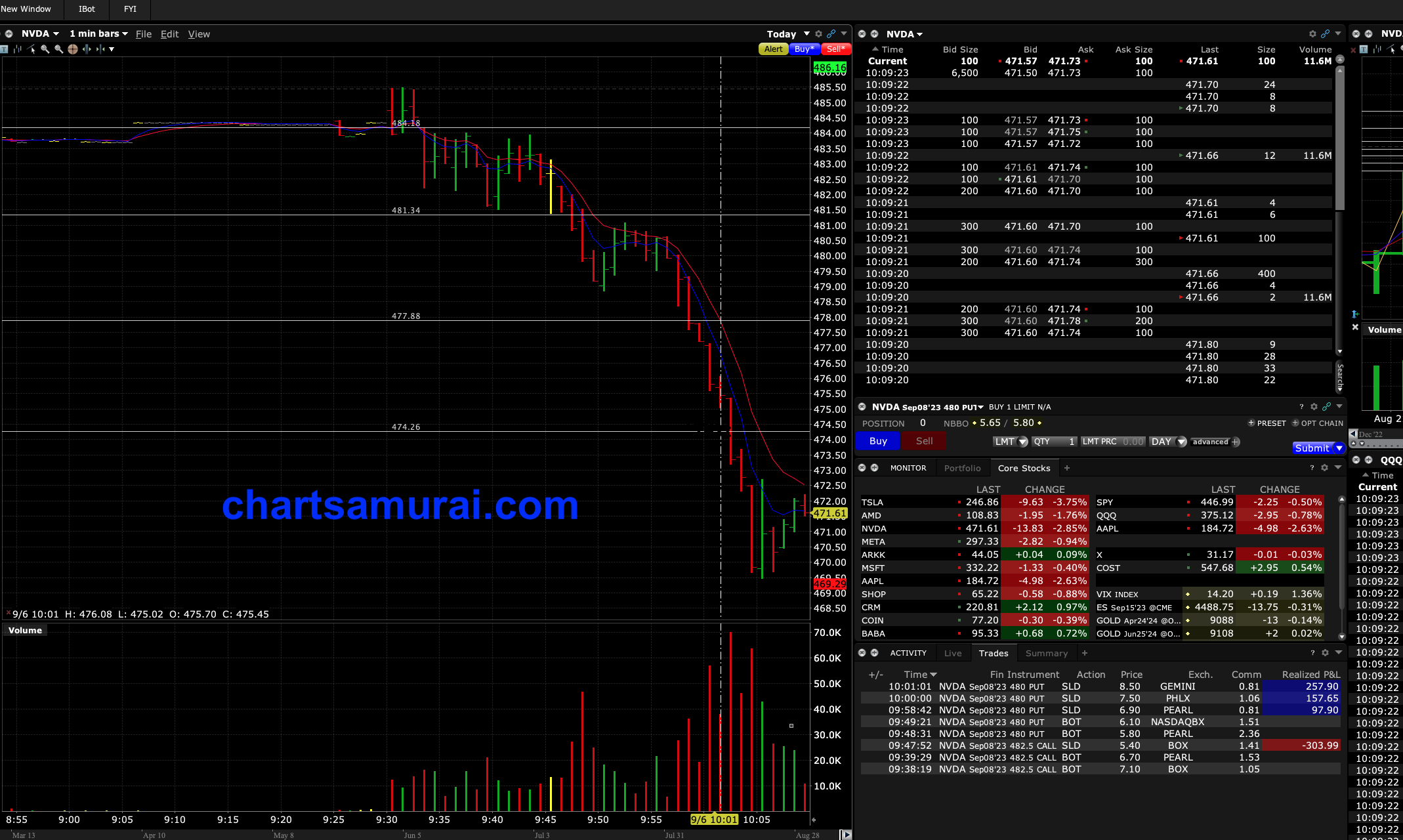Open the chart settings gear
This screenshot has height=840, width=1403.
point(819,34)
